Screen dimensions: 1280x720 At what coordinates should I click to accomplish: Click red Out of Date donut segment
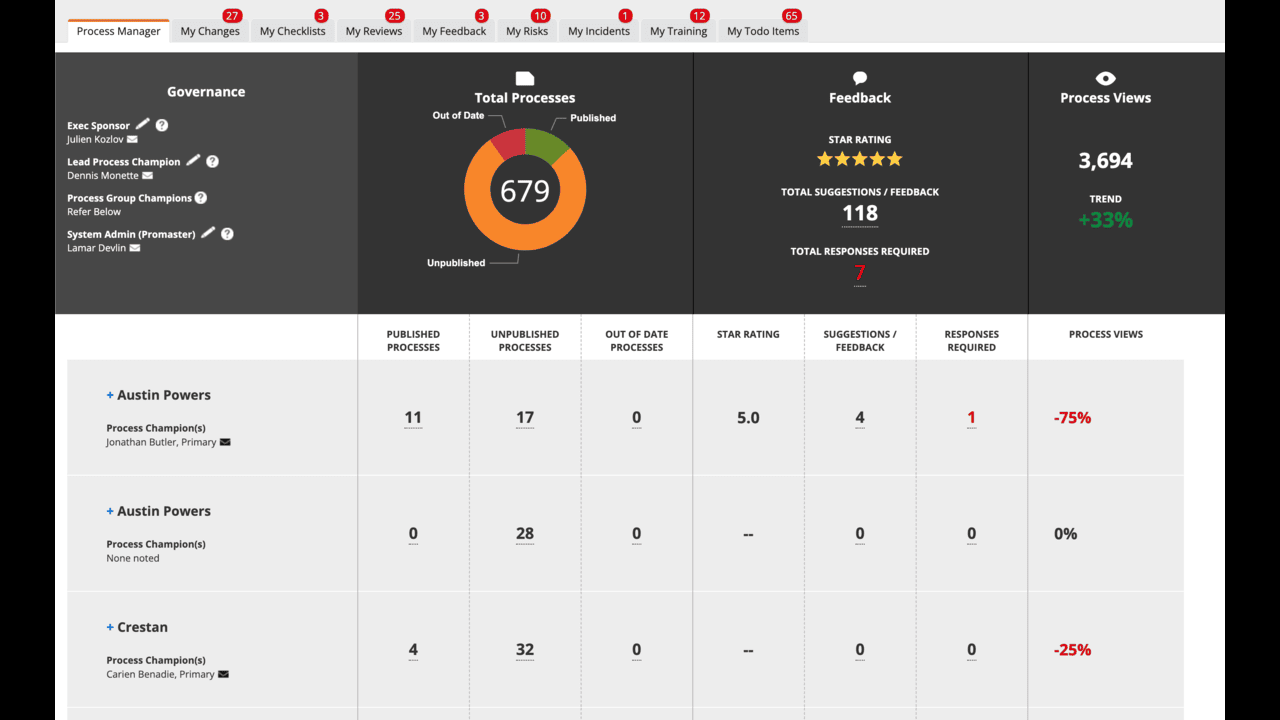(x=509, y=143)
